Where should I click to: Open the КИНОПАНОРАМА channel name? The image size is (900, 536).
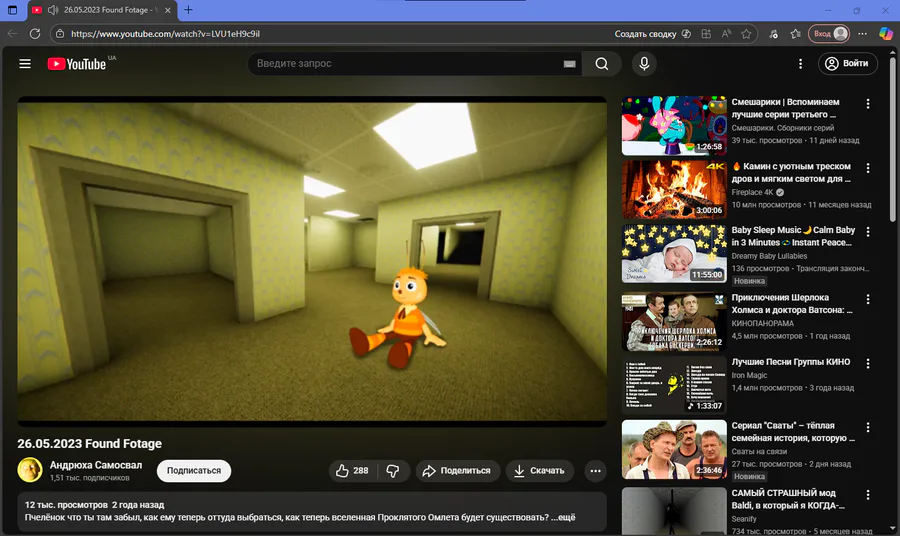pyautogui.click(x=762, y=323)
